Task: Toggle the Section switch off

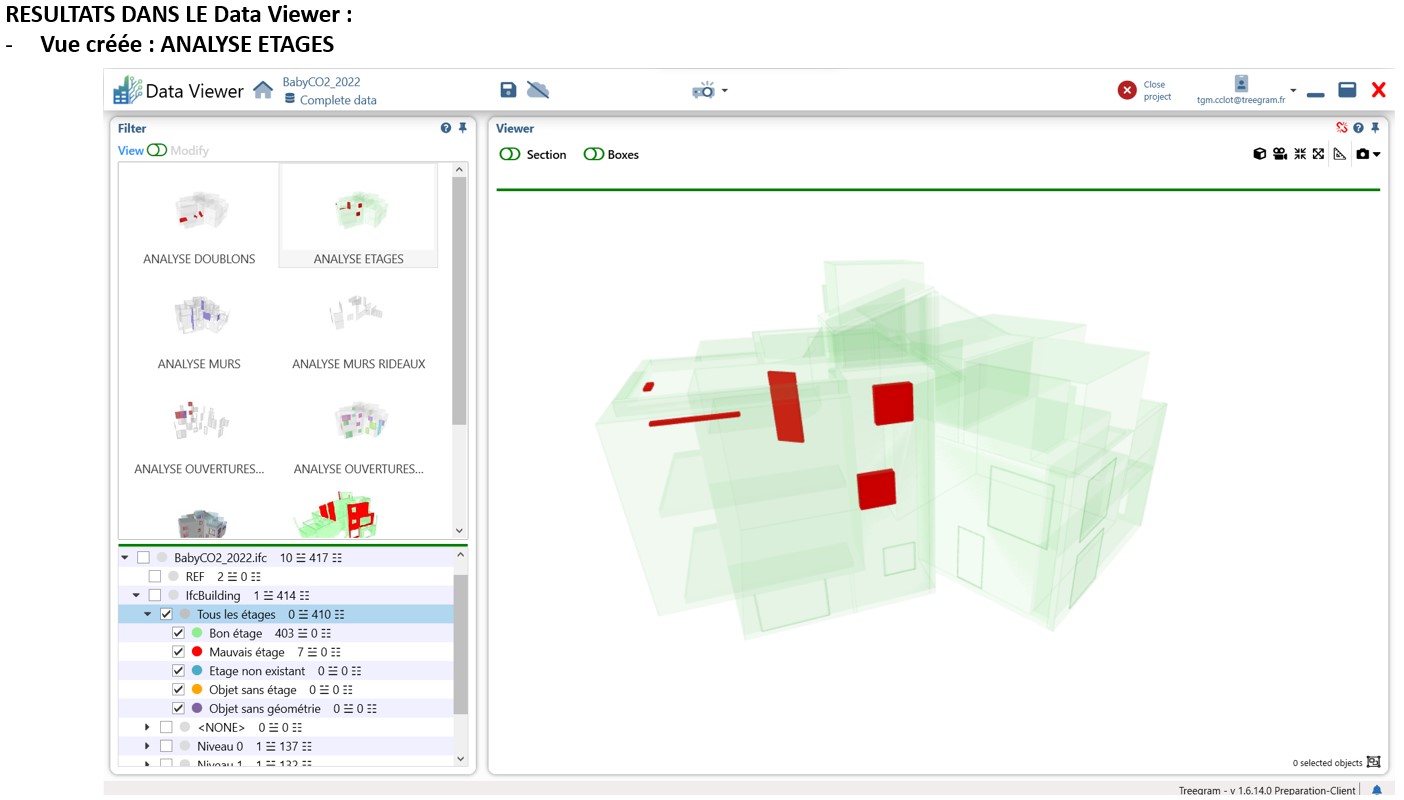Action: (x=511, y=154)
